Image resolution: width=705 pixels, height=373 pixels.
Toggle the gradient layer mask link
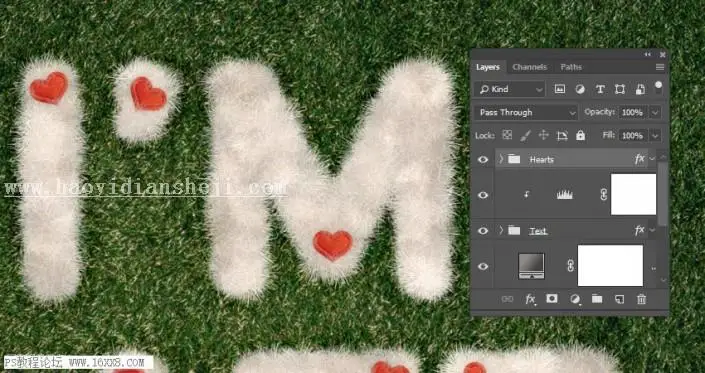[571, 266]
